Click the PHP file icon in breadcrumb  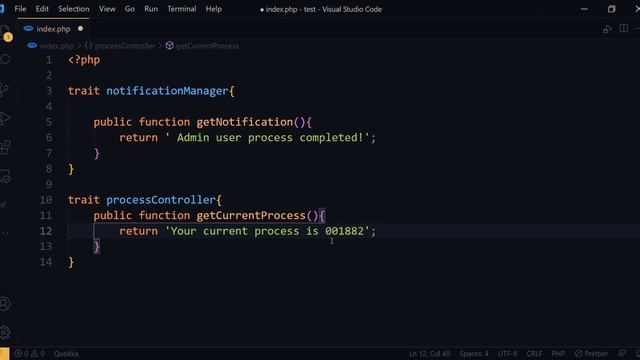pyautogui.click(x=32, y=46)
